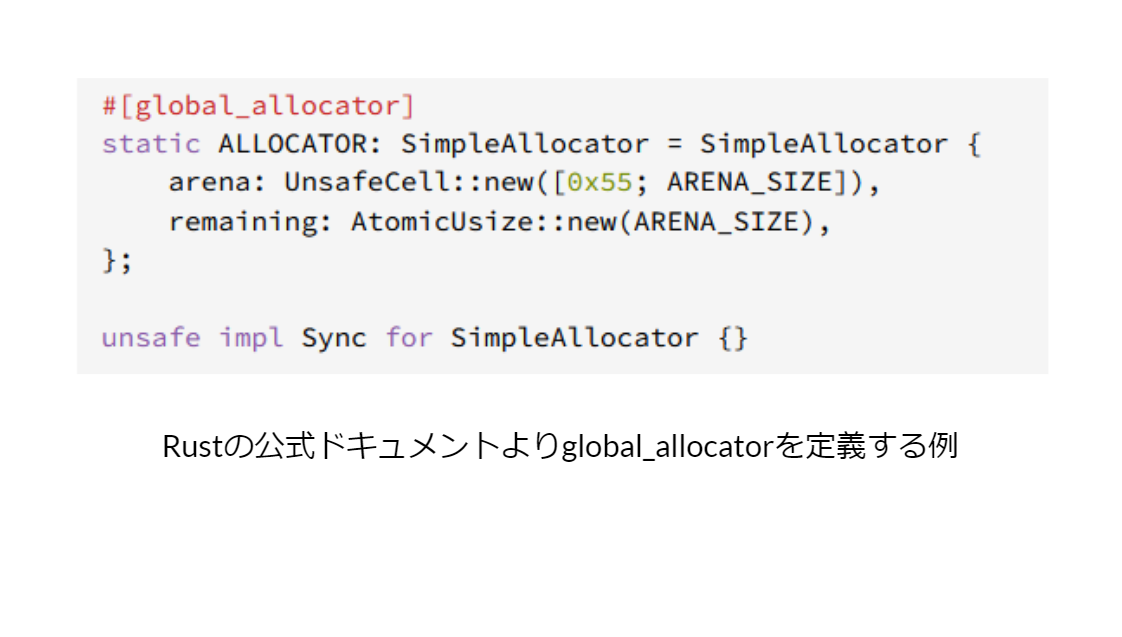Click the closing }; of the static
Screen dimensions: 1122x637
click(x=117, y=261)
